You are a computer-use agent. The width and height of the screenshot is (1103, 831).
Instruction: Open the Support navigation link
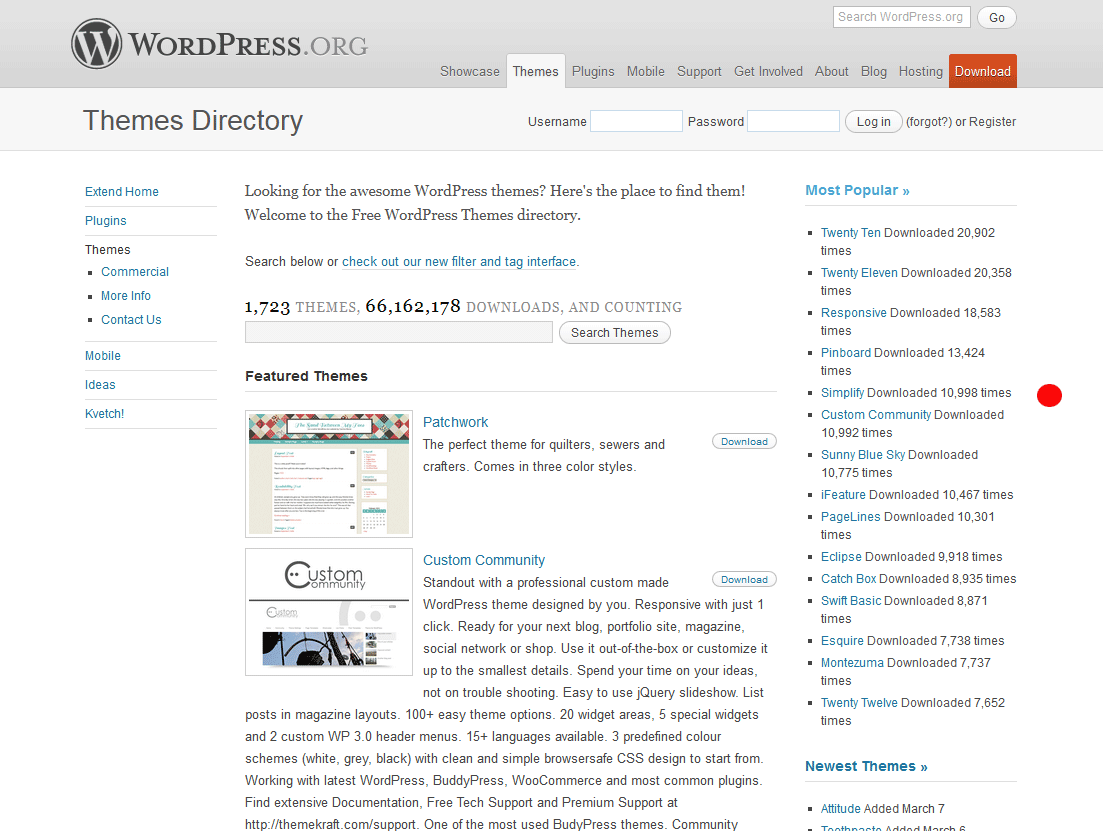[699, 71]
